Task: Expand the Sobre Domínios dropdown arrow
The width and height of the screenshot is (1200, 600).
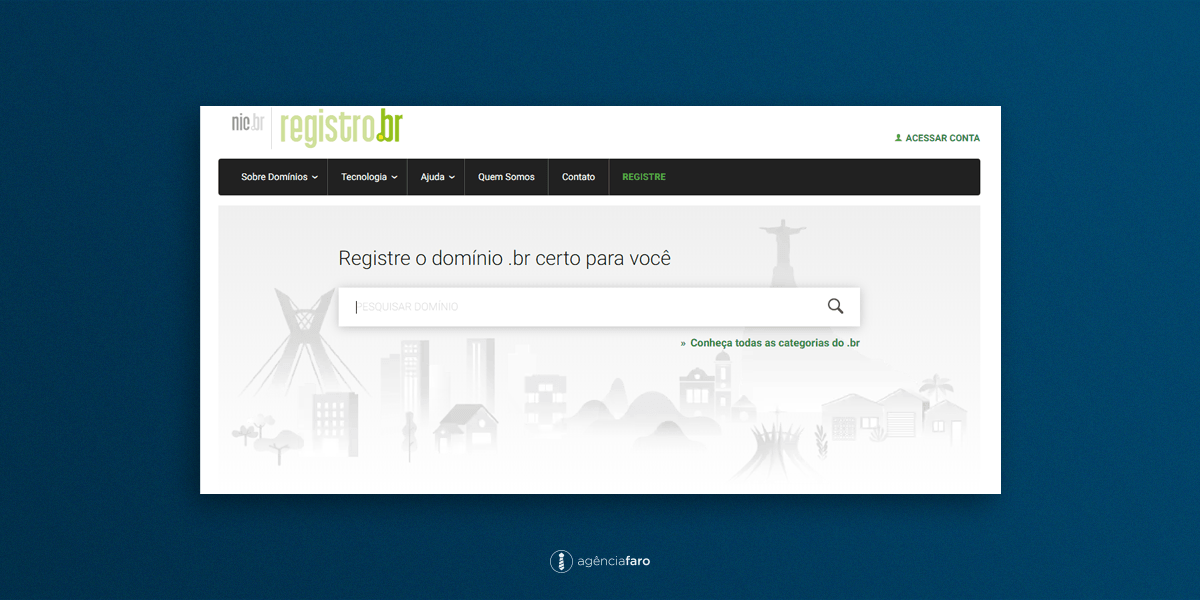Action: pos(315,177)
